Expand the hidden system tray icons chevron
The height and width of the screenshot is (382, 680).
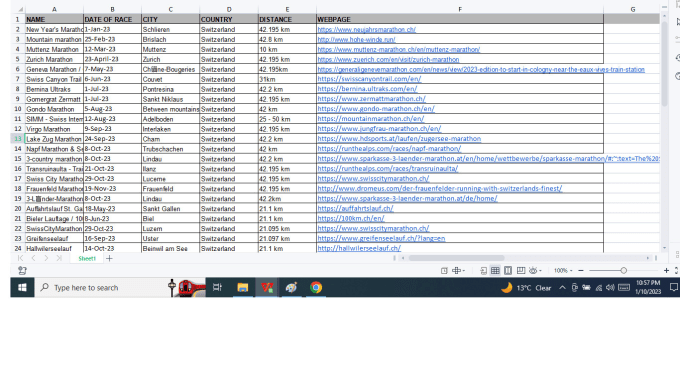coord(562,288)
